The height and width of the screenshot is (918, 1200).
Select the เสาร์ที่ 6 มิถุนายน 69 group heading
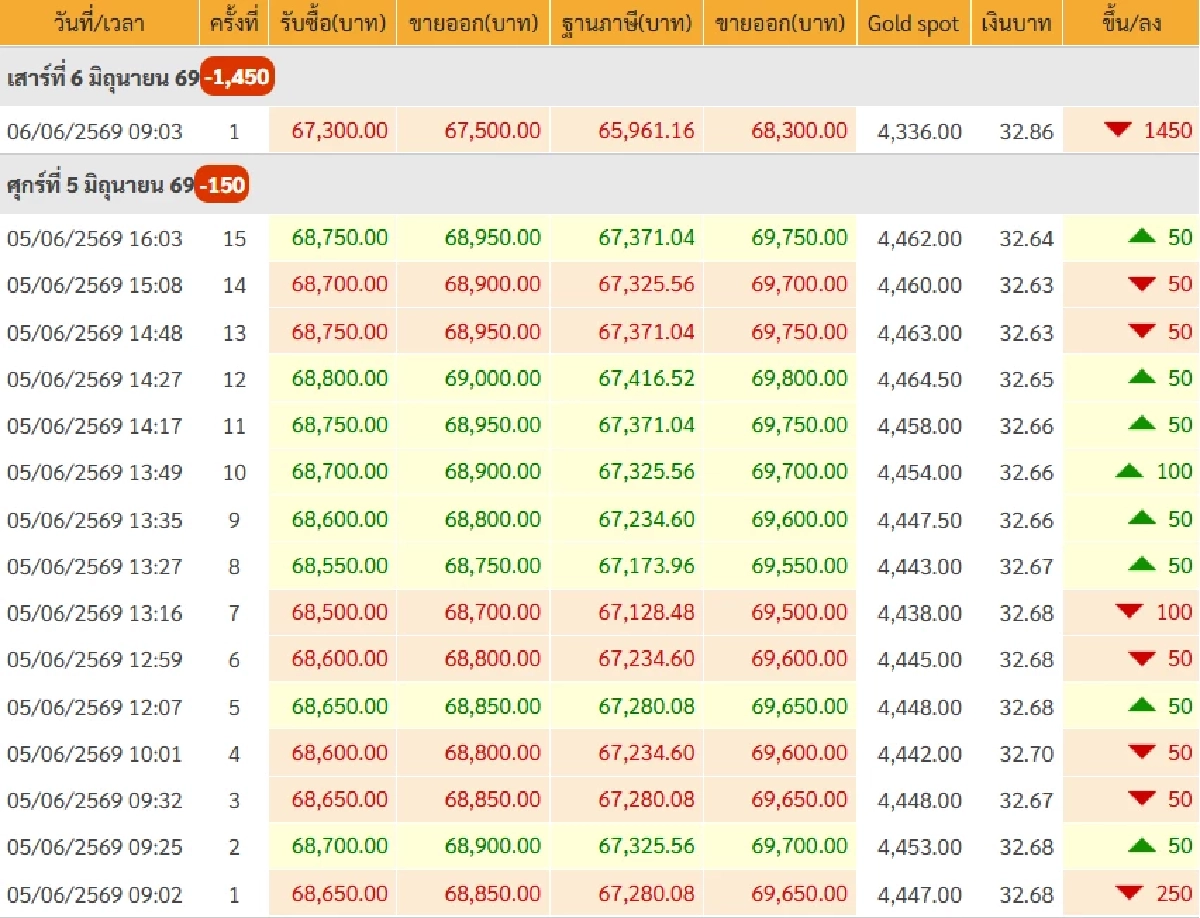[x=103, y=78]
